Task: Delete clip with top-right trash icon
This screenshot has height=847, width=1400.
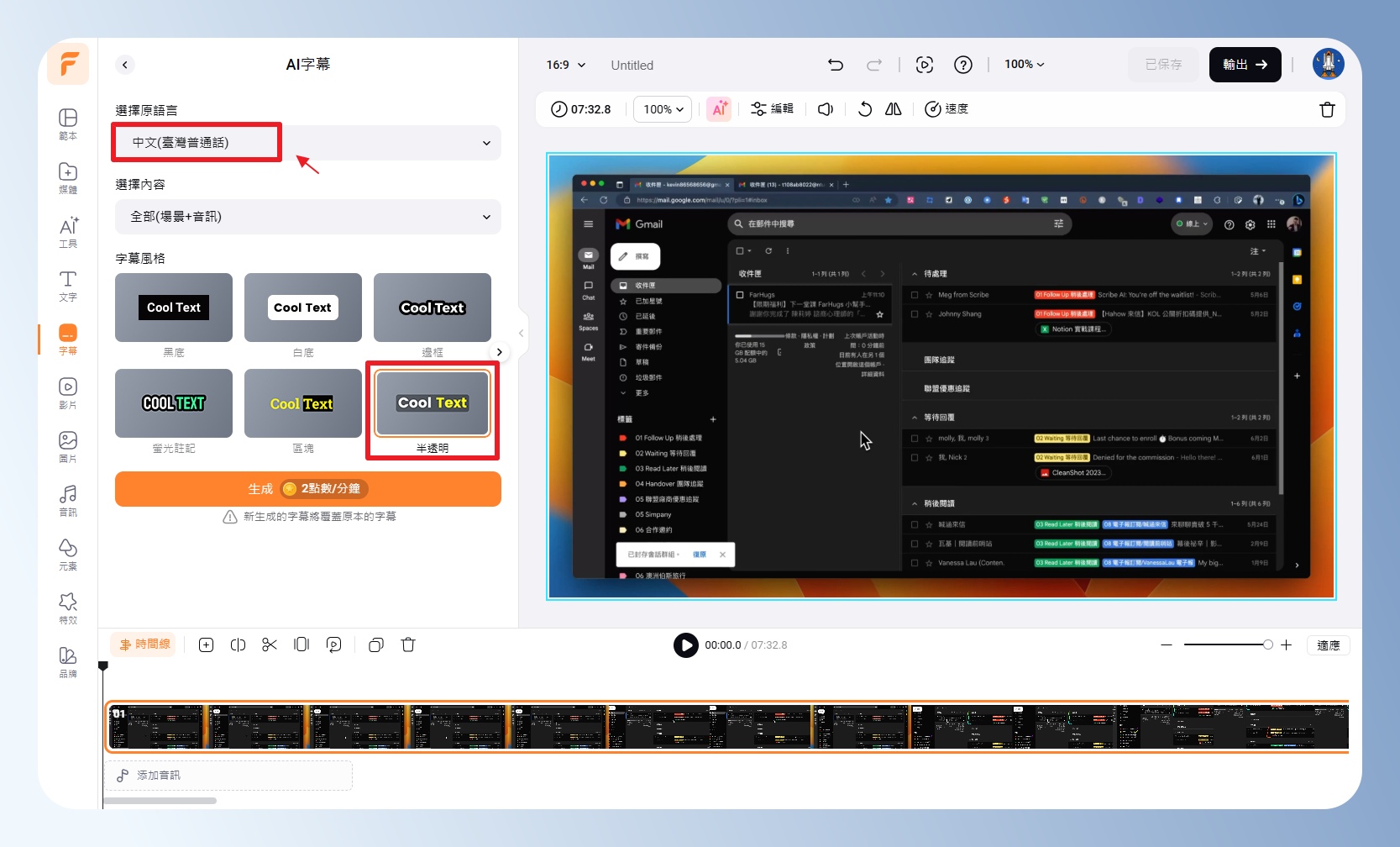Action: (x=1327, y=109)
